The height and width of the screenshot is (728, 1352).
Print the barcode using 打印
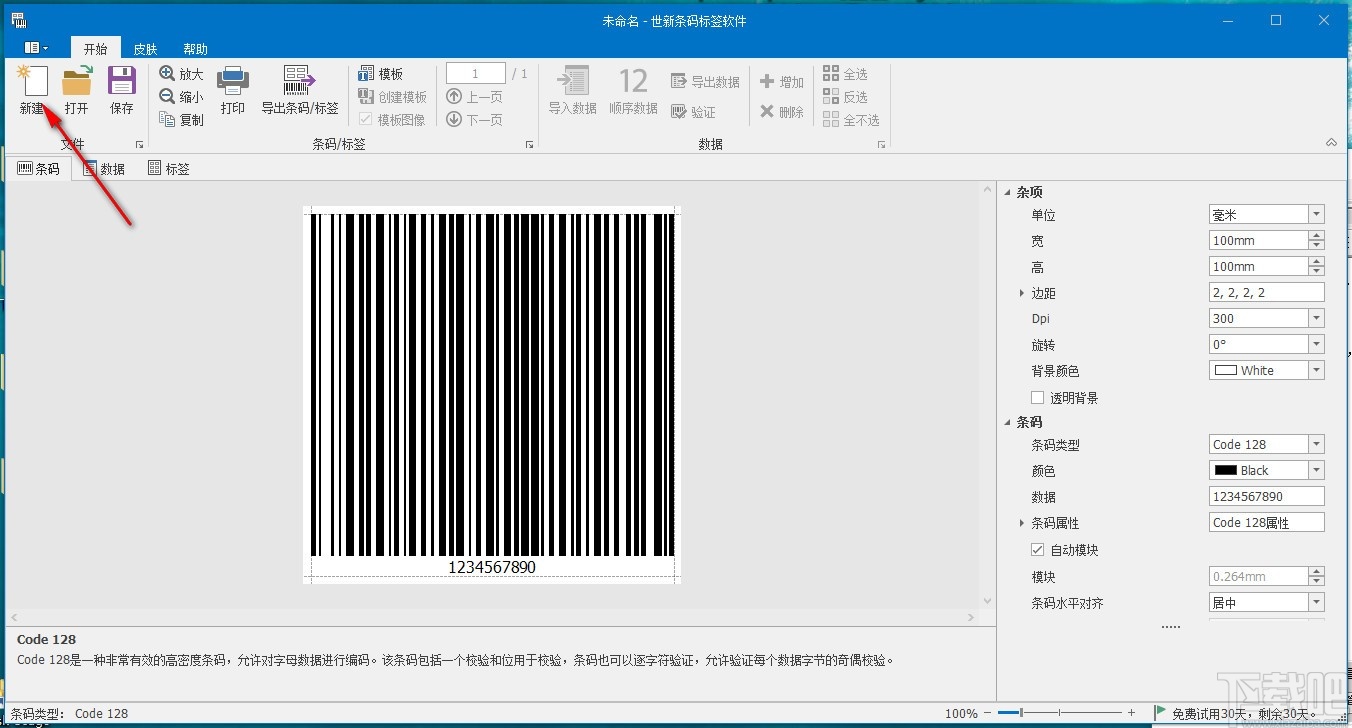(233, 90)
